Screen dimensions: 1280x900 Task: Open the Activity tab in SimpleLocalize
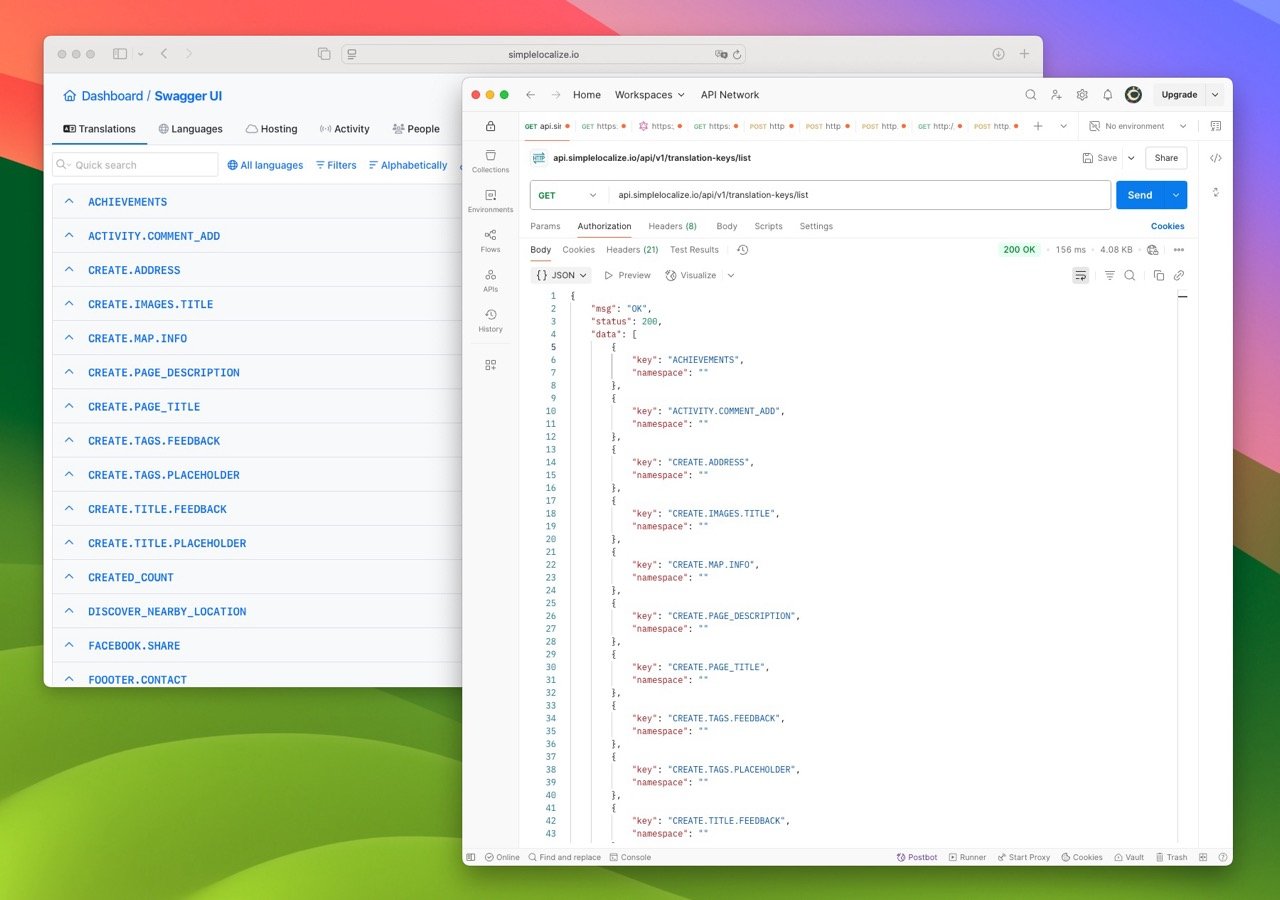click(x=344, y=129)
